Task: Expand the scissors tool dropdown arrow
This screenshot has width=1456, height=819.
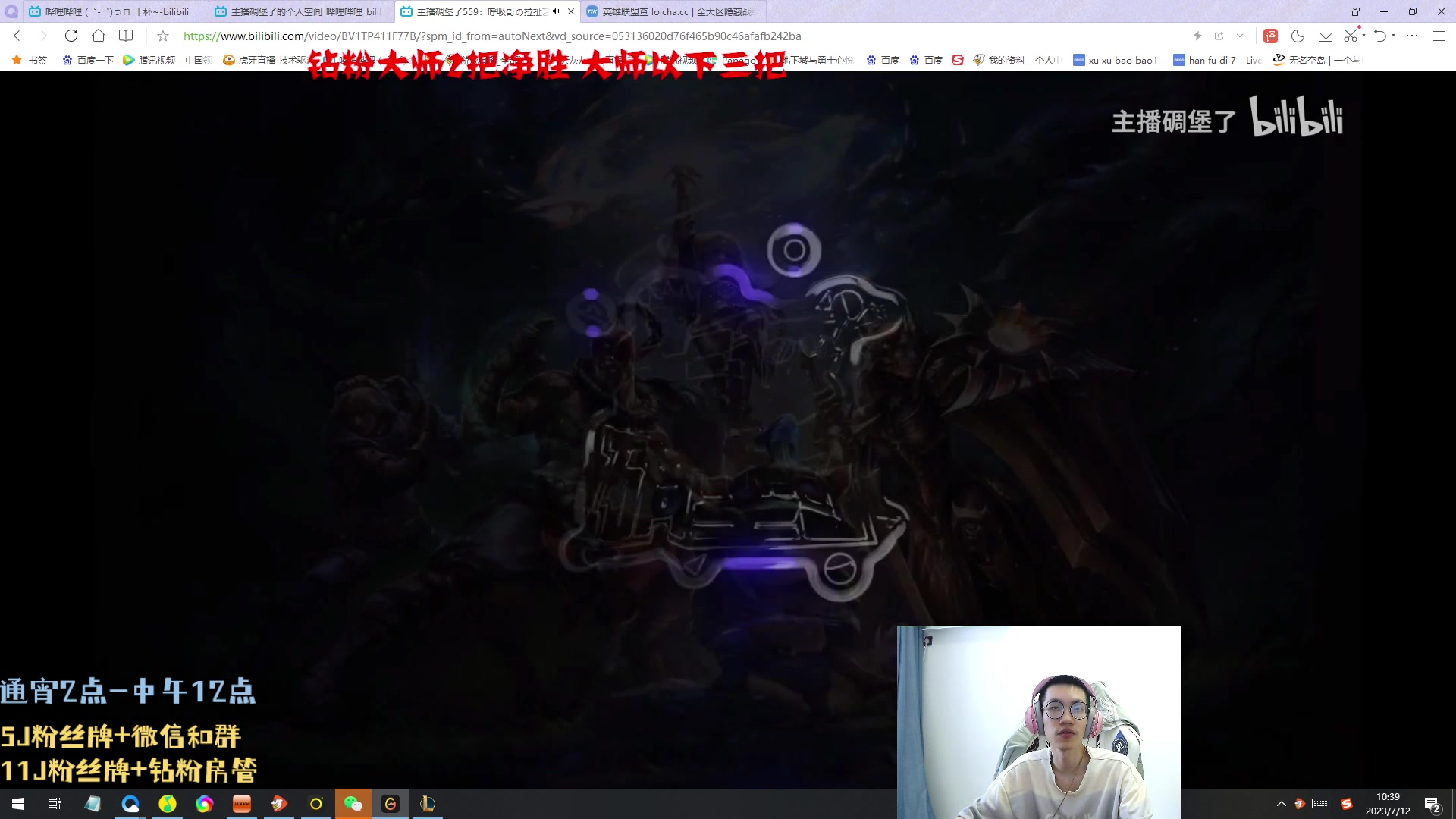Action: [x=1363, y=36]
